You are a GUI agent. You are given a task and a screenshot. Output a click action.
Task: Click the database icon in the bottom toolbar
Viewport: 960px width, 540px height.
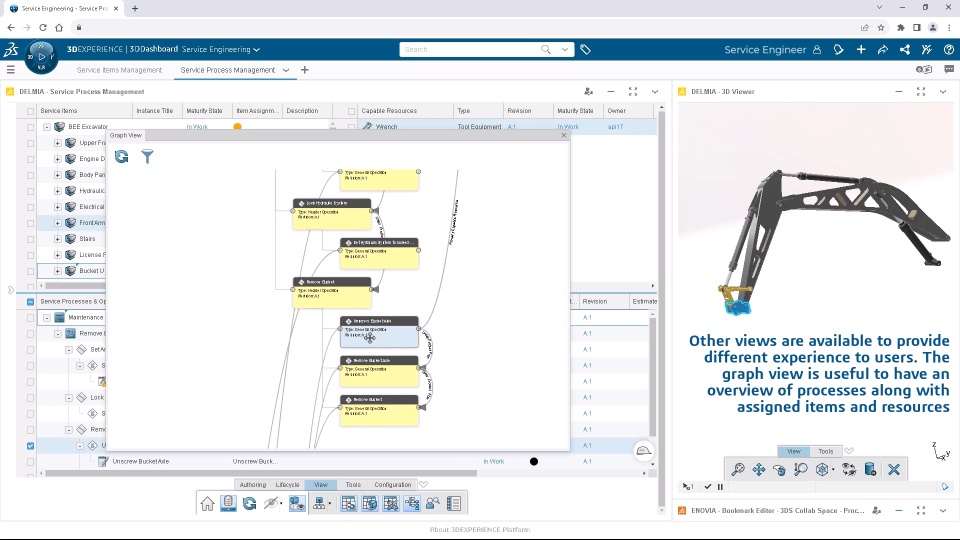228,503
